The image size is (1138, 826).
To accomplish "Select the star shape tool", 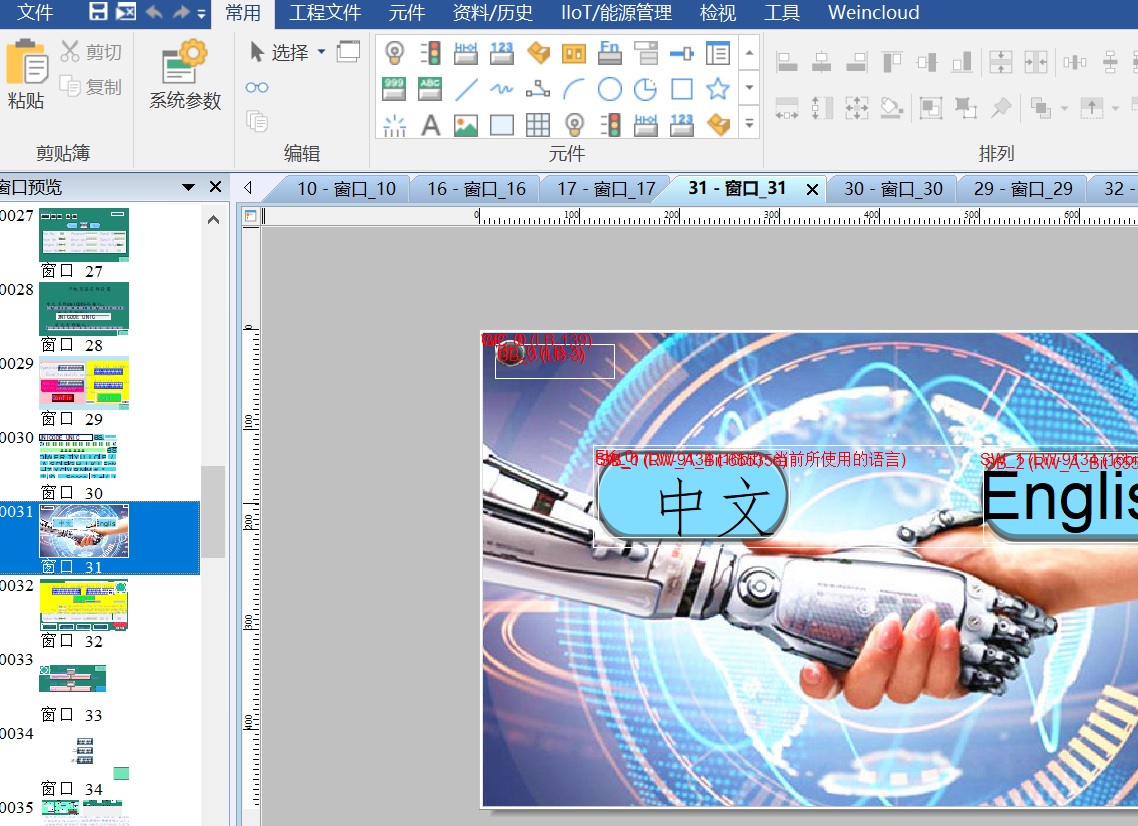I will [717, 89].
